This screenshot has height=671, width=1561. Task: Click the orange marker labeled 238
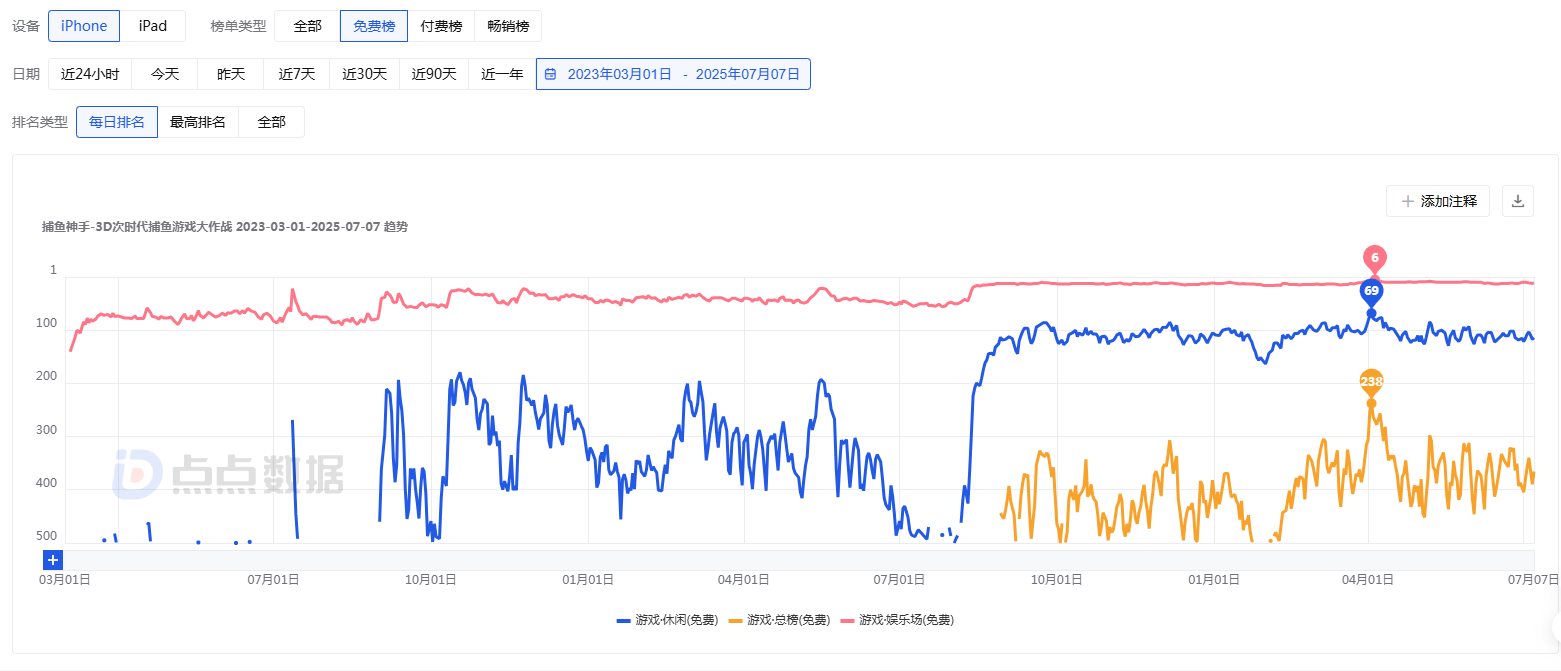pos(1371,382)
